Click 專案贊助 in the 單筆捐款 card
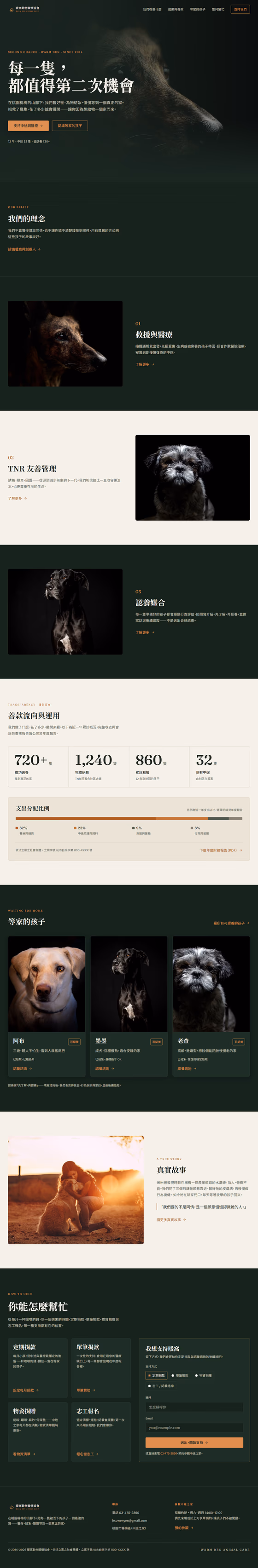The image size is (258, 1568). tap(86, 1390)
